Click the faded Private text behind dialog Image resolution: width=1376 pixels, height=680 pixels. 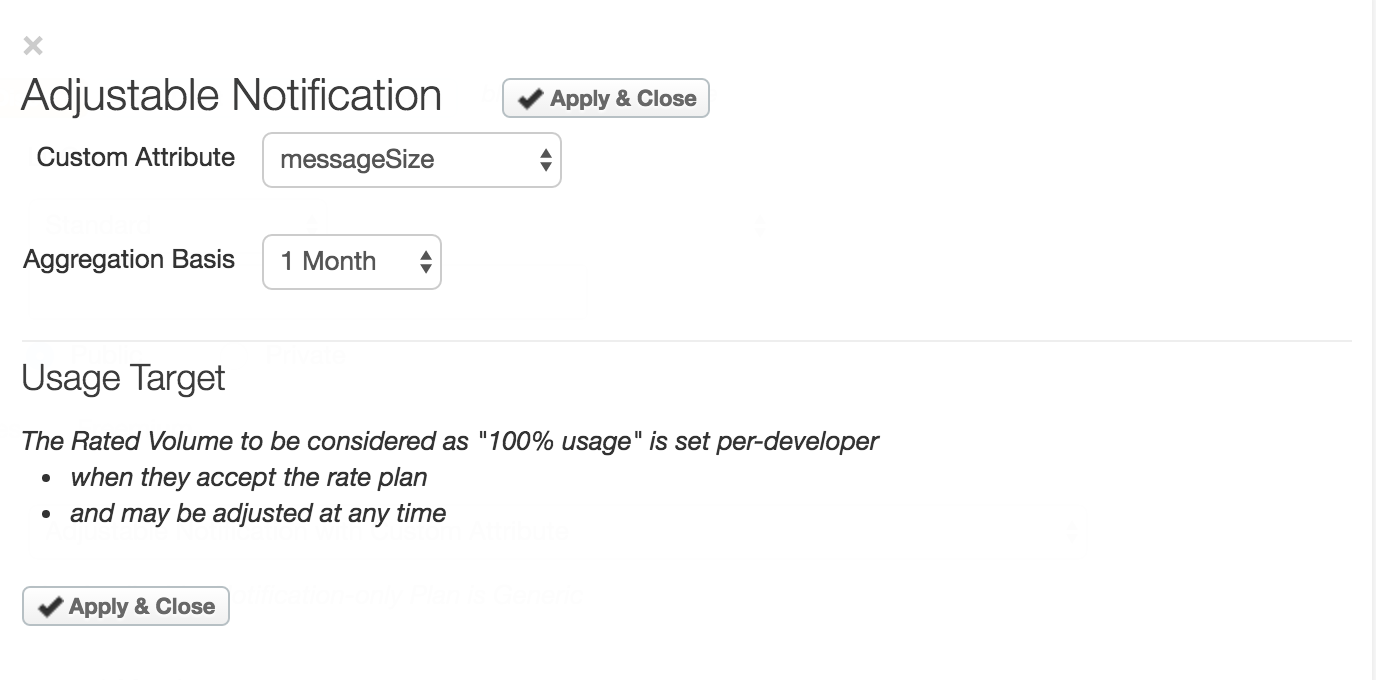tap(305, 354)
